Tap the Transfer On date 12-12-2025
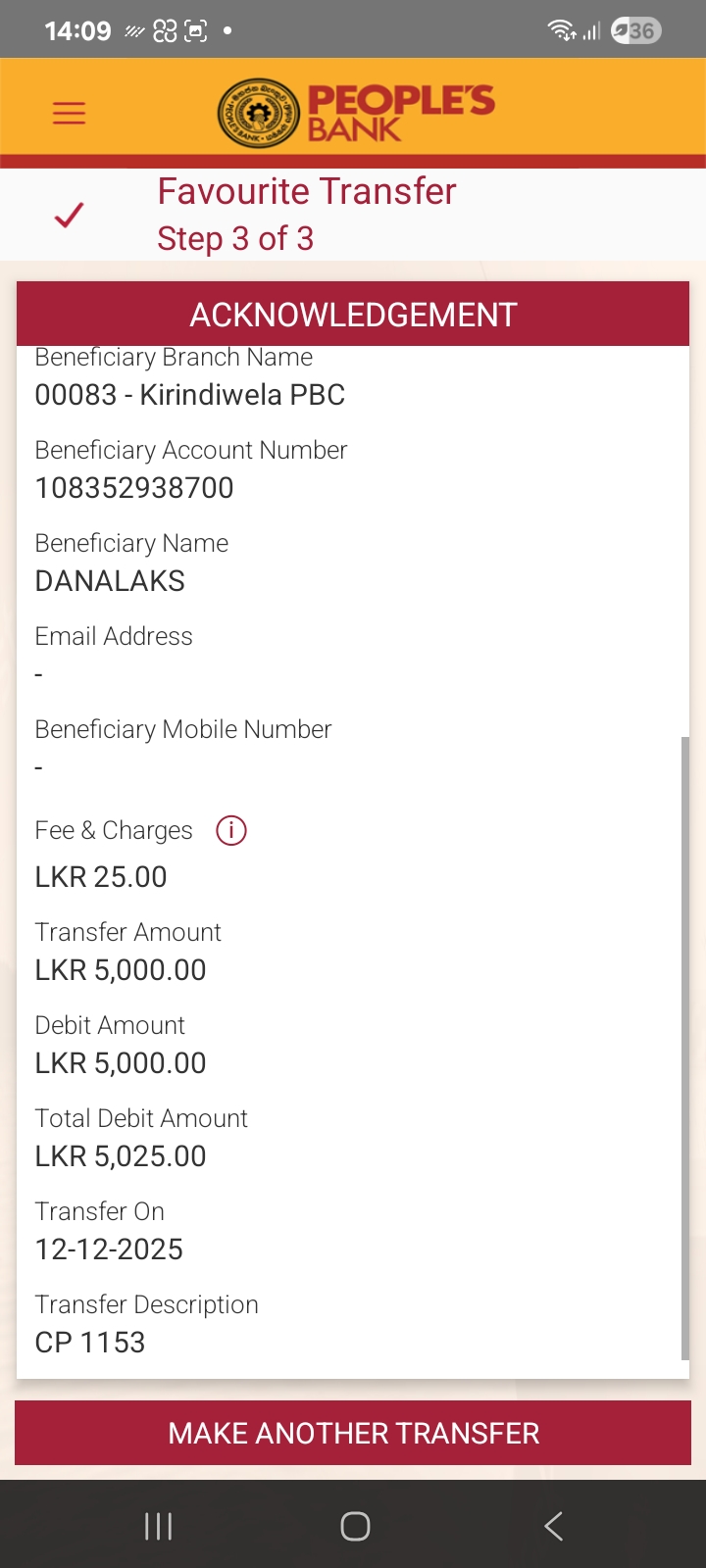Image resolution: width=706 pixels, height=1568 pixels. coord(109,1249)
